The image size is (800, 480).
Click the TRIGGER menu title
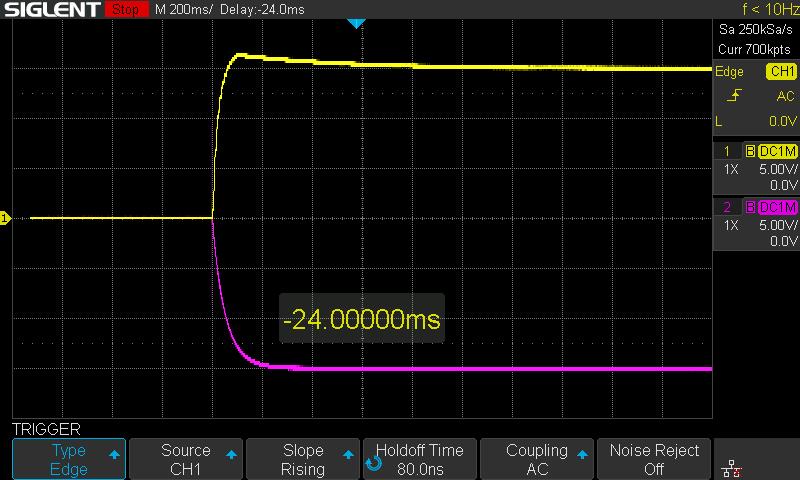coord(46,429)
